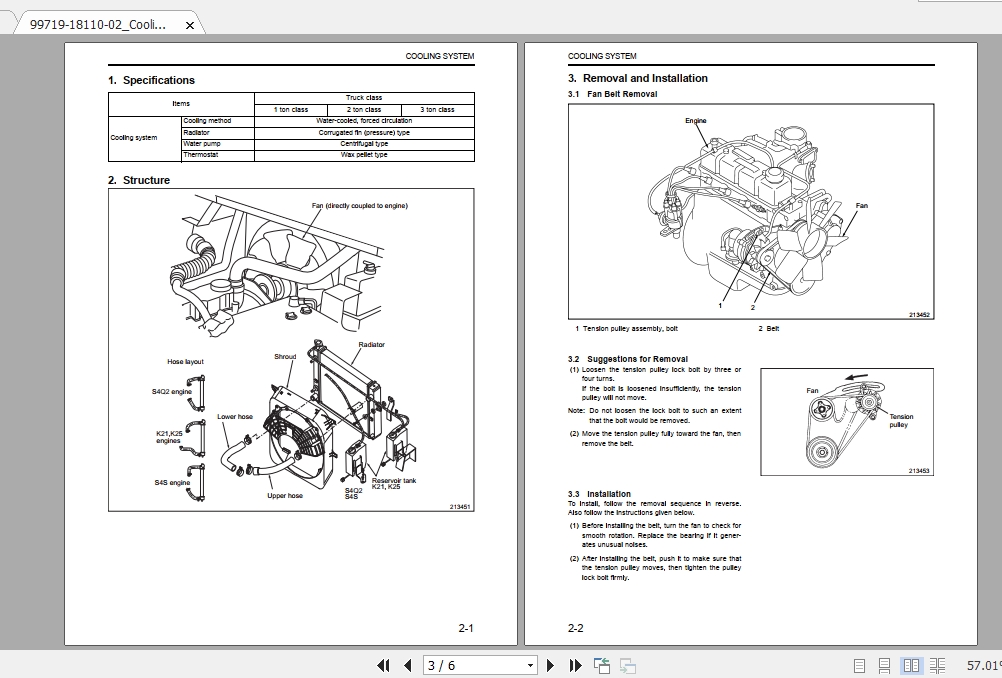This screenshot has height=678, width=1002.
Task: Click the 57.01% zoom level indicator
Action: 982,664
